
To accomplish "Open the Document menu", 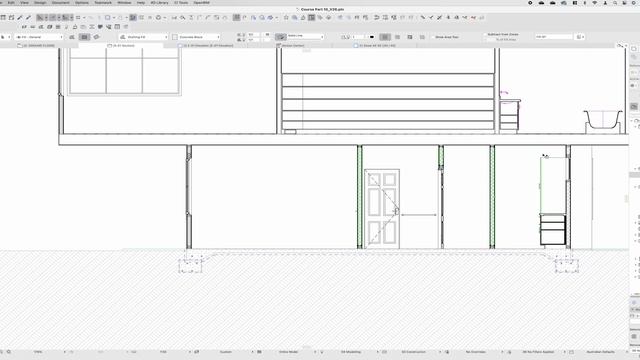I will [60, 3].
